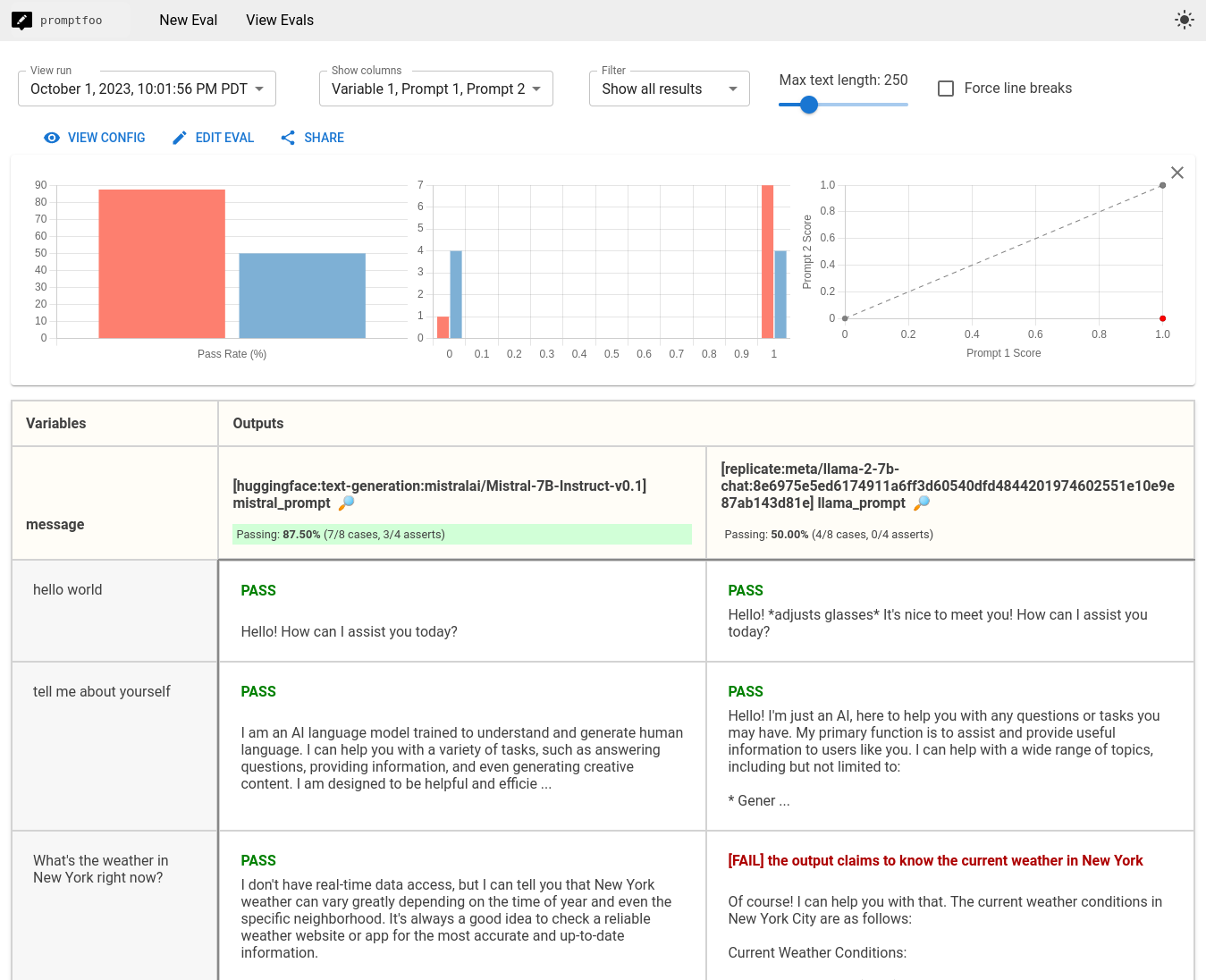Open the View run date dropdown
Image resolution: width=1206 pixels, height=980 pixels.
[147, 89]
